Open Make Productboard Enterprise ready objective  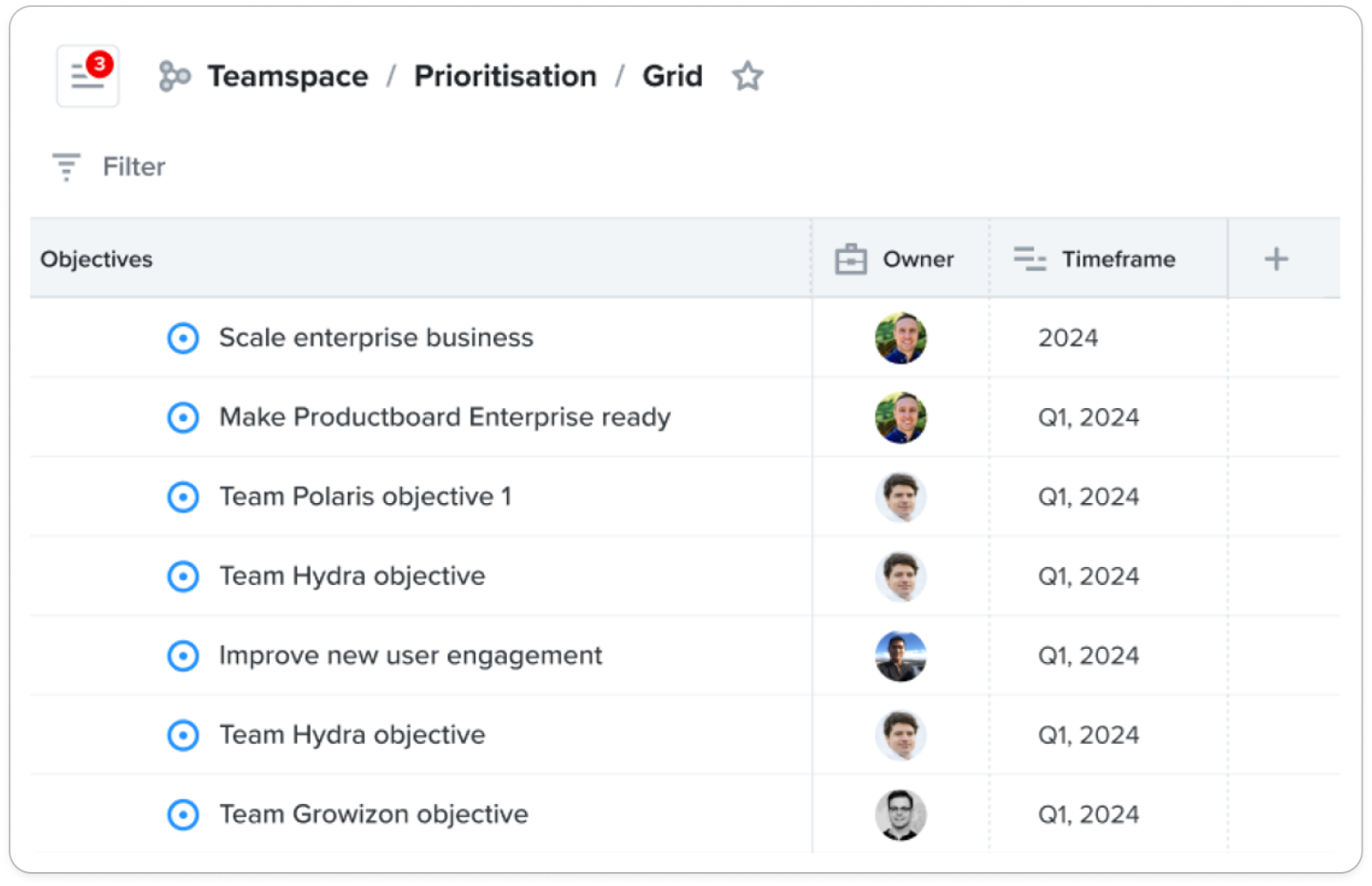(445, 418)
